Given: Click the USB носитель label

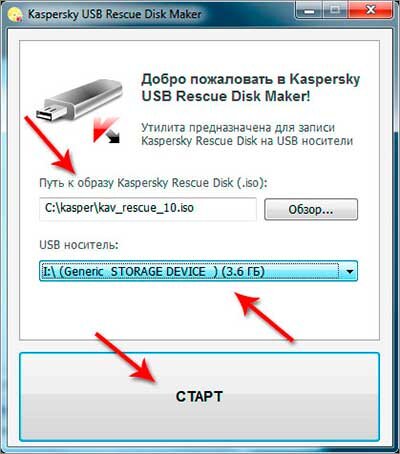Looking at the screenshot, I should (79, 245).
